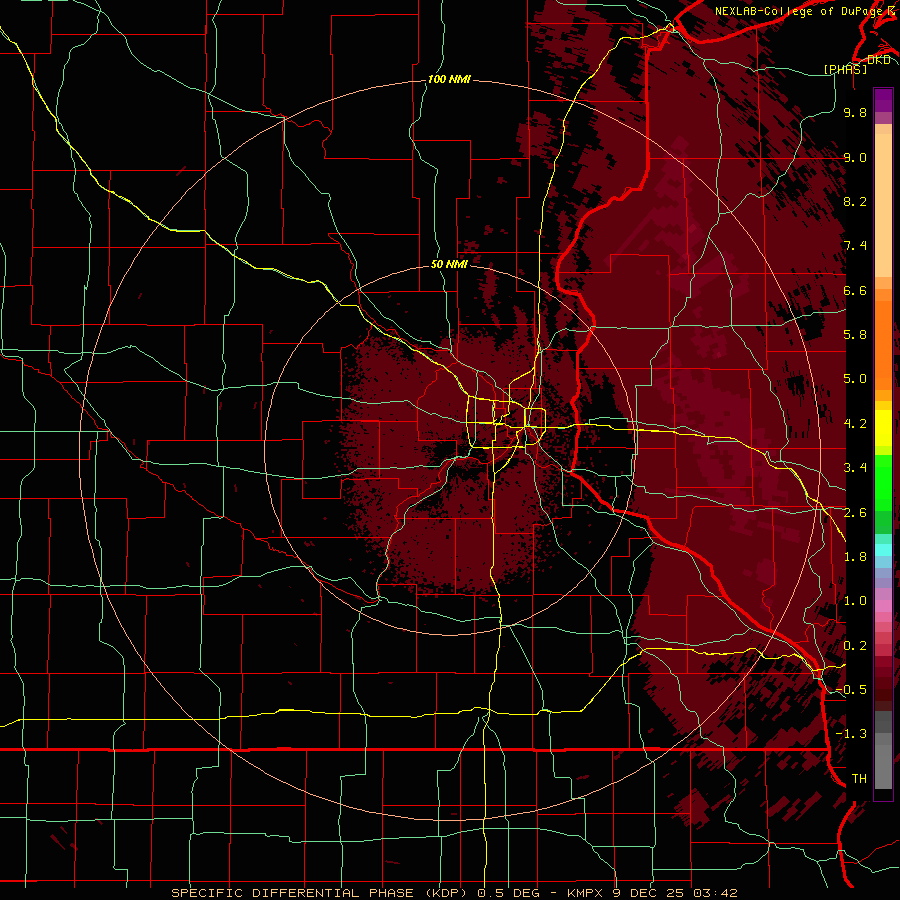Viewport: 900px width, 900px height.
Task: Click the 3.4 value on color scale
Action: pyautogui.click(x=855, y=468)
